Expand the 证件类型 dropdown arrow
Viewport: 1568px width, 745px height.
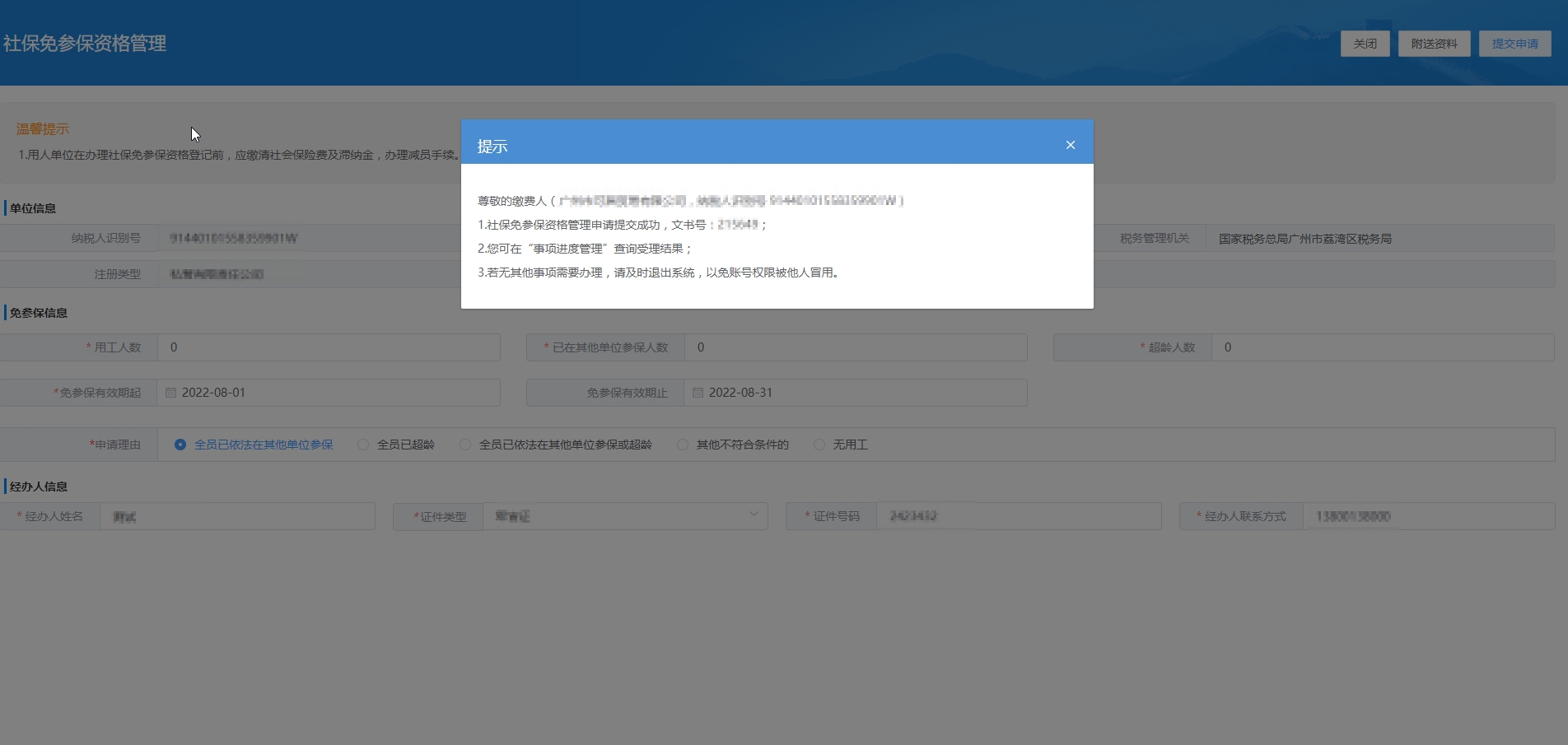pyautogui.click(x=753, y=515)
